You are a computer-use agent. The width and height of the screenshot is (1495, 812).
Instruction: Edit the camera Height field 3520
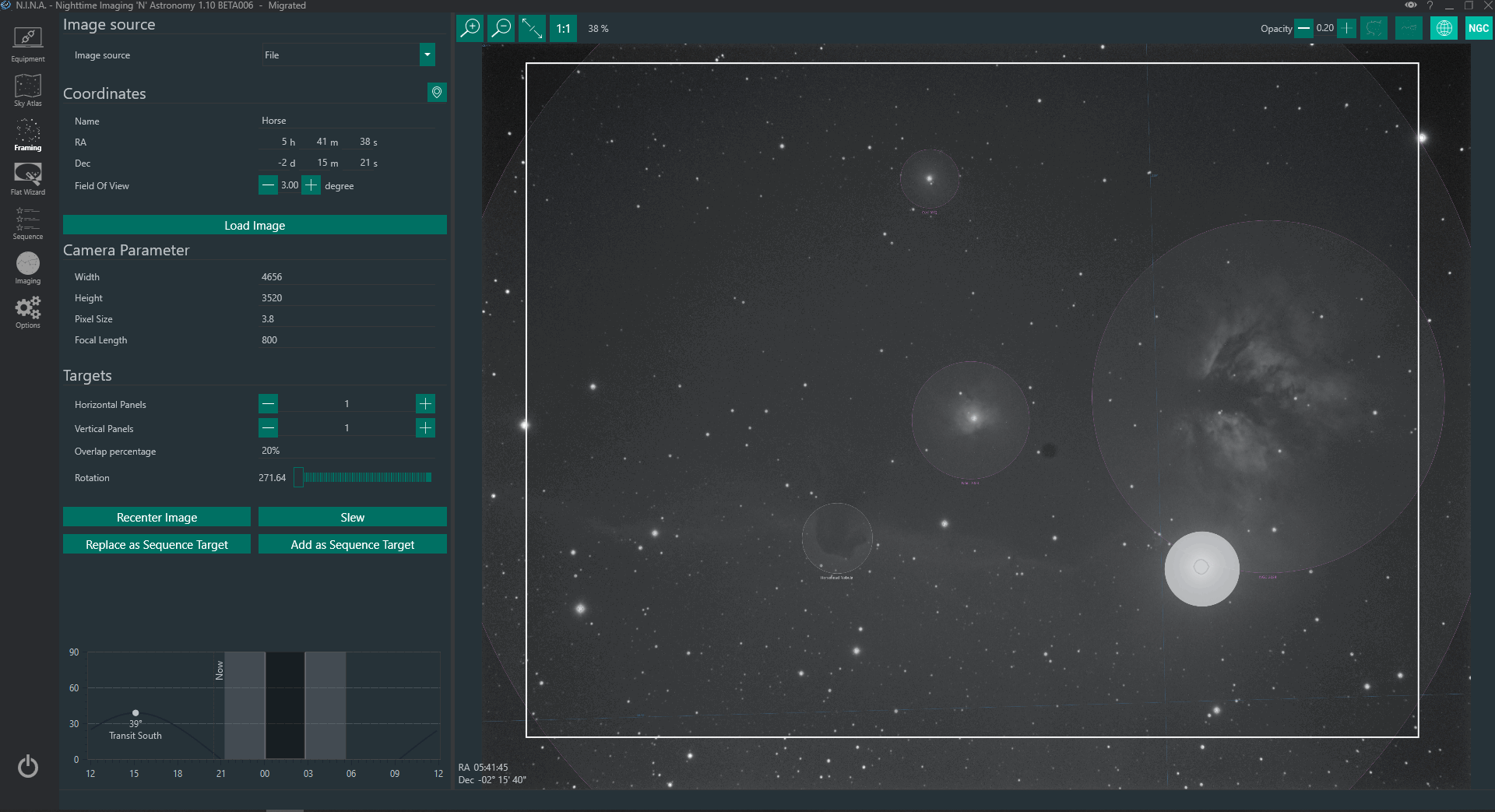point(348,297)
